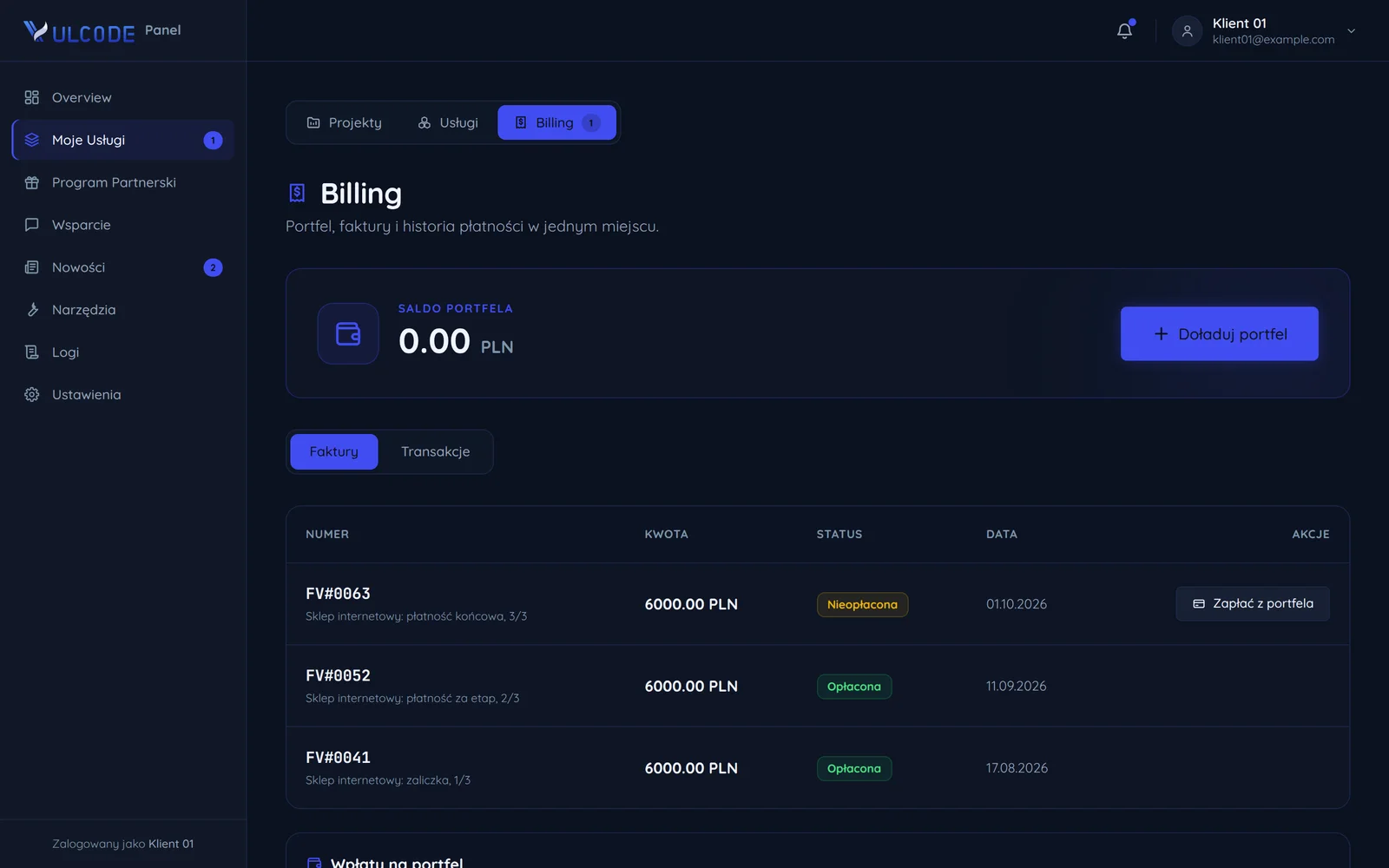Open Ustawienia in the sidebar

[123, 395]
